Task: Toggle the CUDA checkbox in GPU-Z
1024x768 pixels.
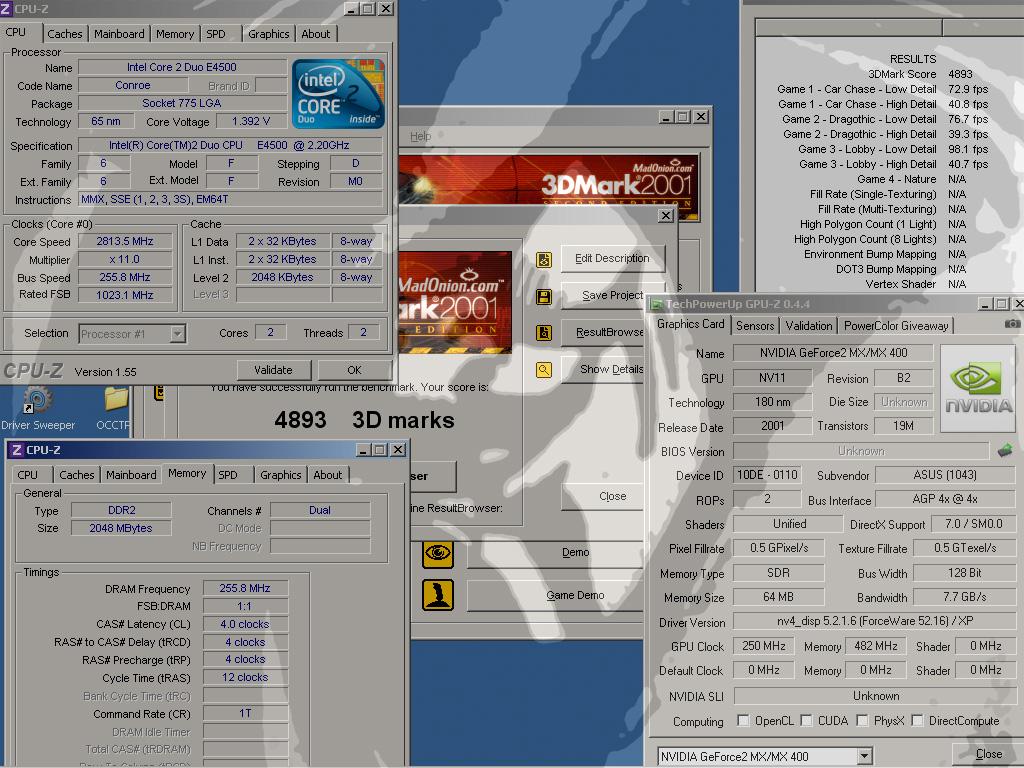Action: click(807, 720)
